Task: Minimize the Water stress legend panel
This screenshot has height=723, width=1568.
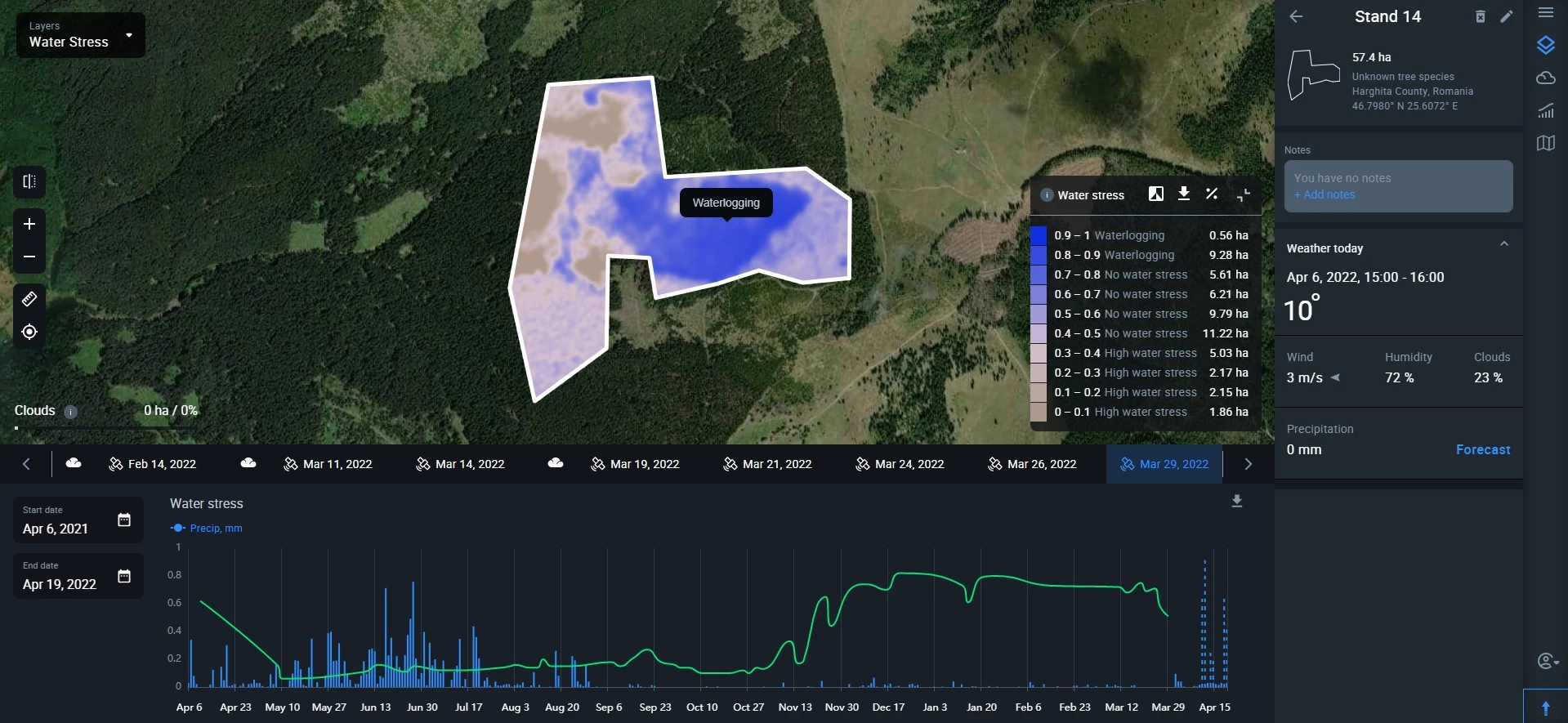Action: tap(1243, 194)
